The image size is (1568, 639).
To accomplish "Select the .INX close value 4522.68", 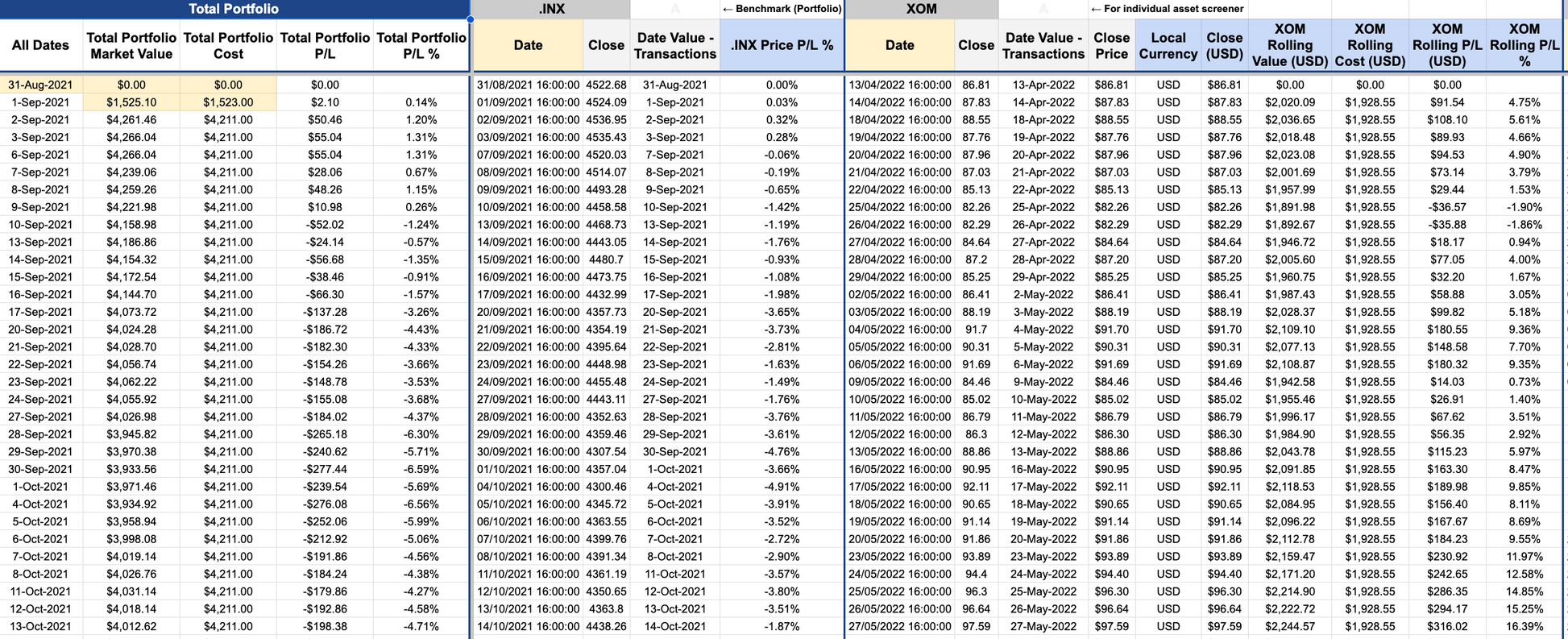I will [607, 85].
